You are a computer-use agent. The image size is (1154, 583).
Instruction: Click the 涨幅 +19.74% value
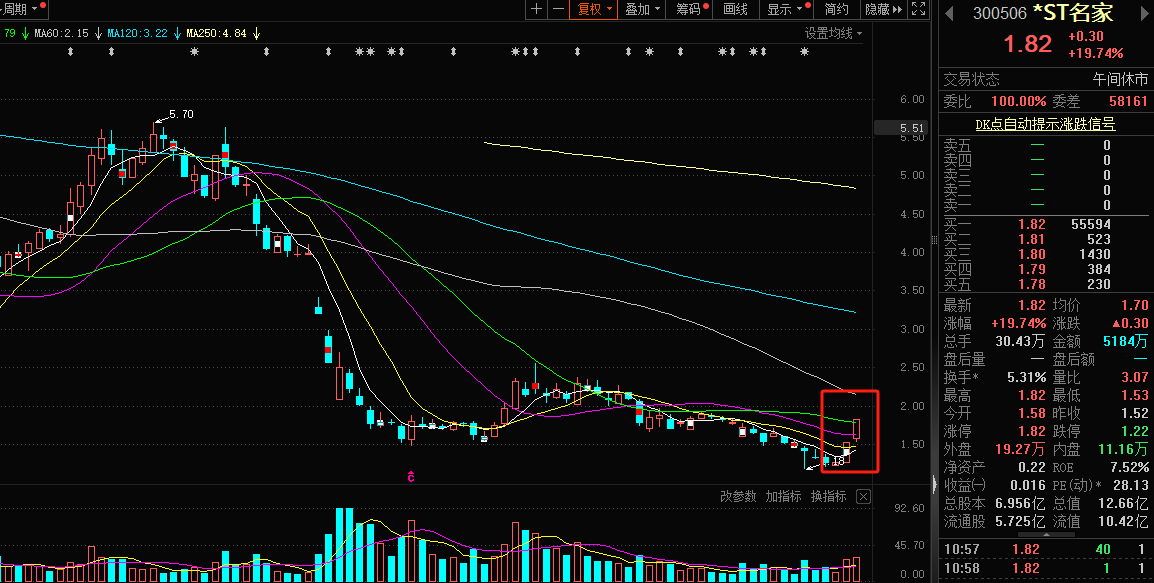coord(1019,323)
